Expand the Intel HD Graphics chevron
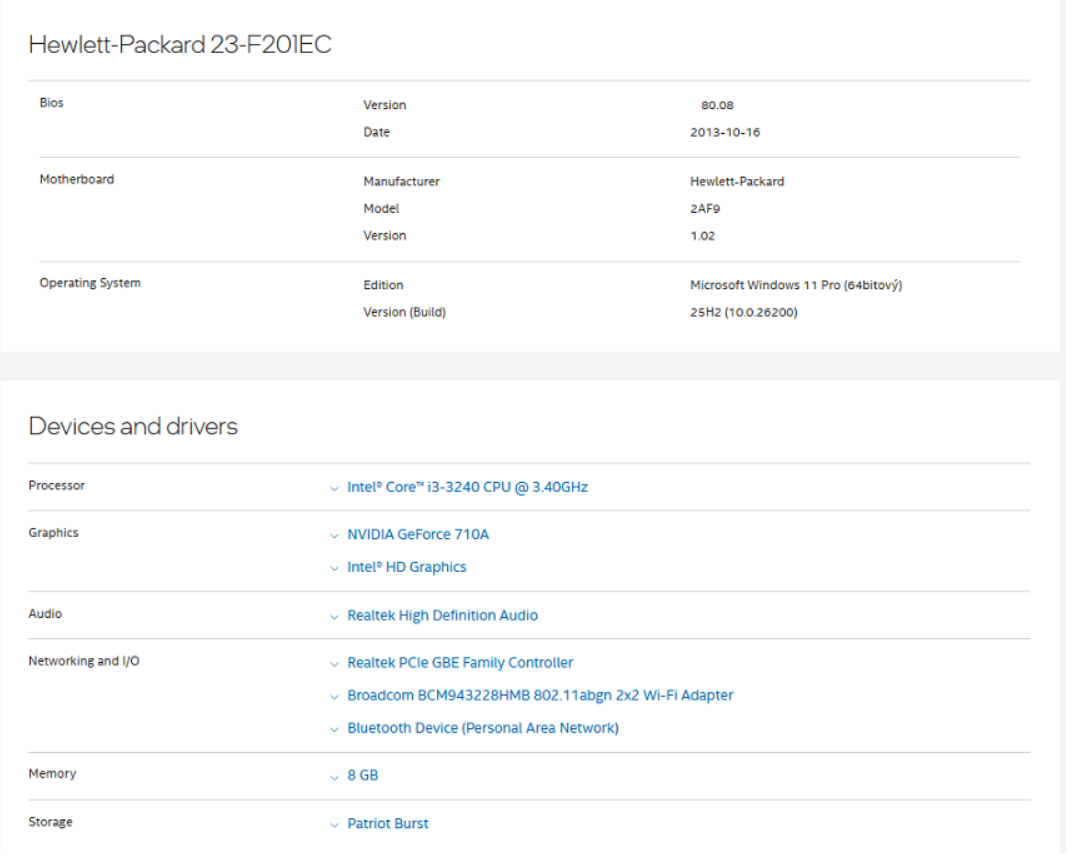This screenshot has width=1071, height=865. coord(334,568)
